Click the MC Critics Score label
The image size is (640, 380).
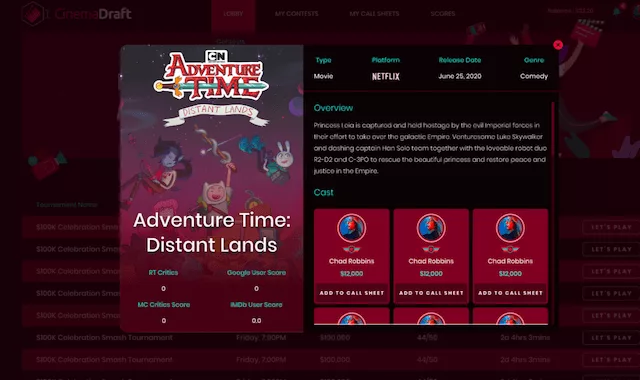pyautogui.click(x=164, y=304)
